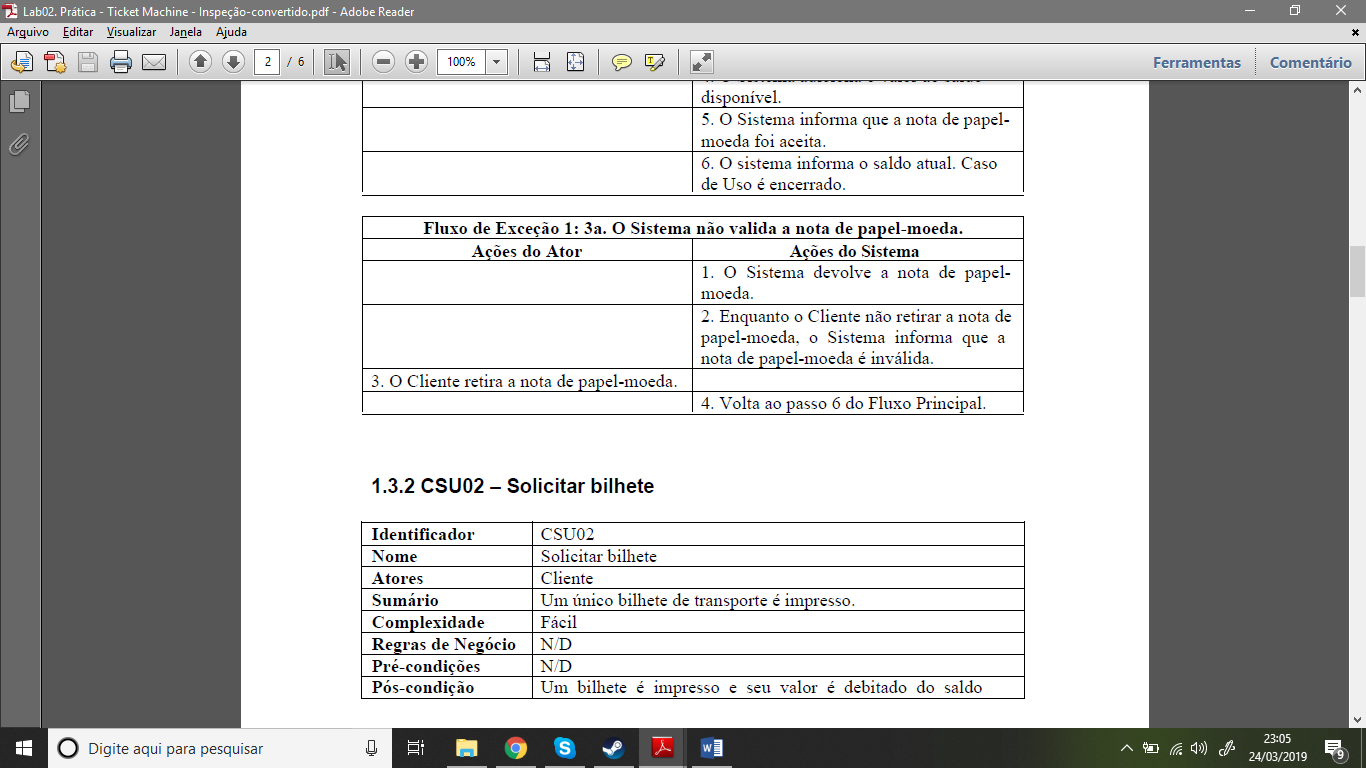Open Windows Start menu
Screen dimensions: 1366x768
coord(24,748)
